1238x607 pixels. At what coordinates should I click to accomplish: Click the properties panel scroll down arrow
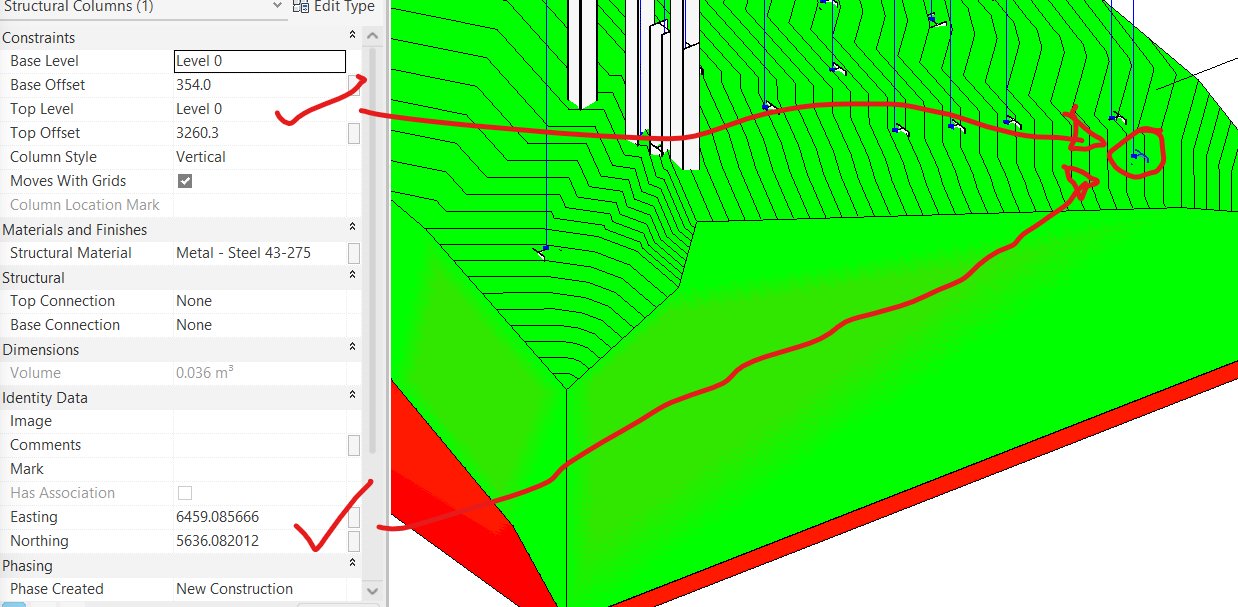(372, 591)
